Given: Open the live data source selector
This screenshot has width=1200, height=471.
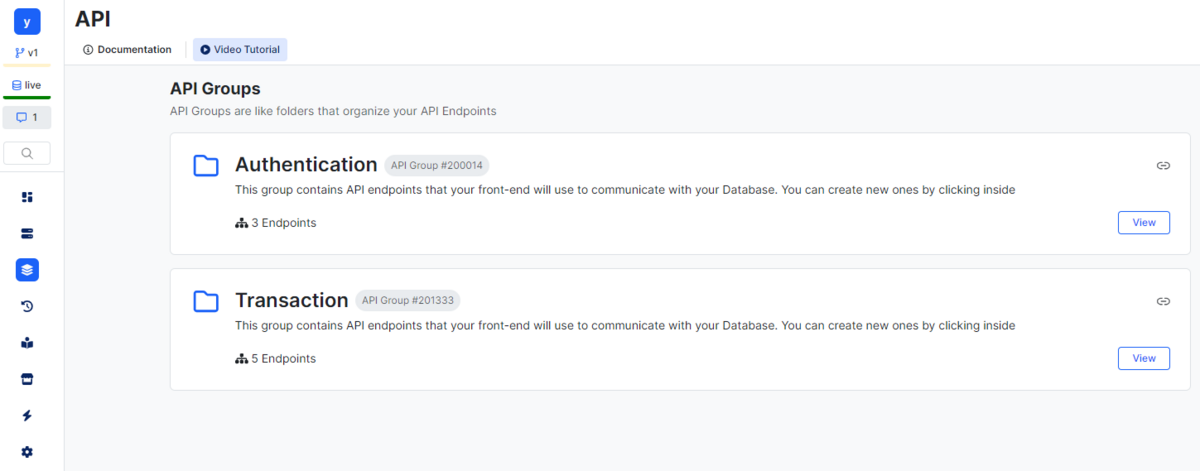Looking at the screenshot, I should 27,85.
